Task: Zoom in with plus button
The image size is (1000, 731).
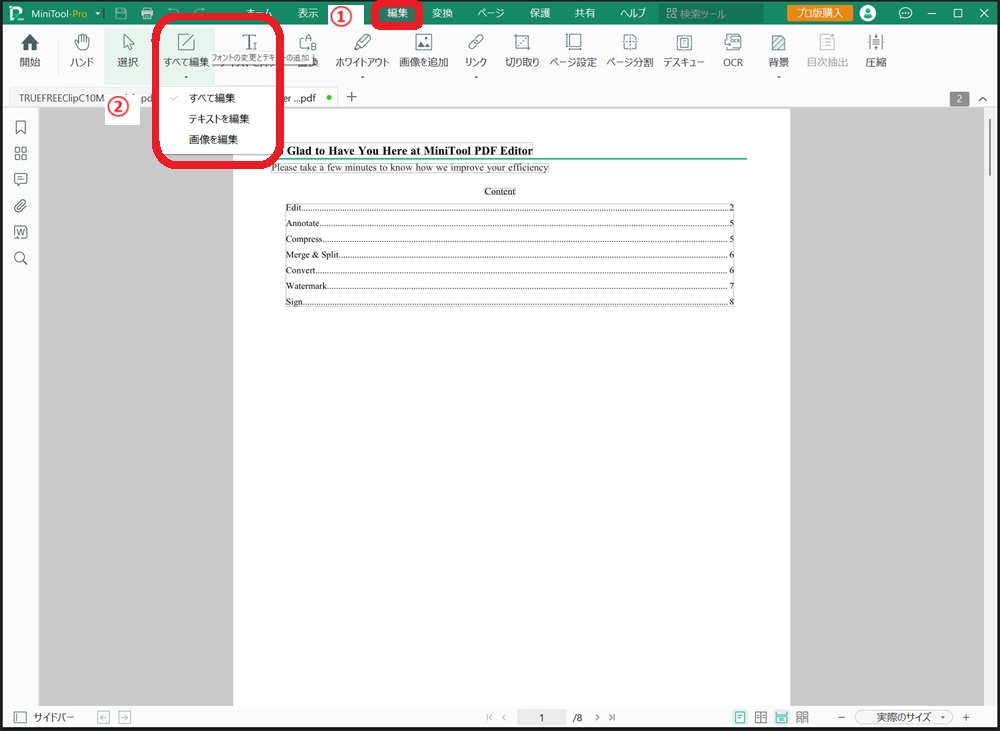Action: pos(966,718)
